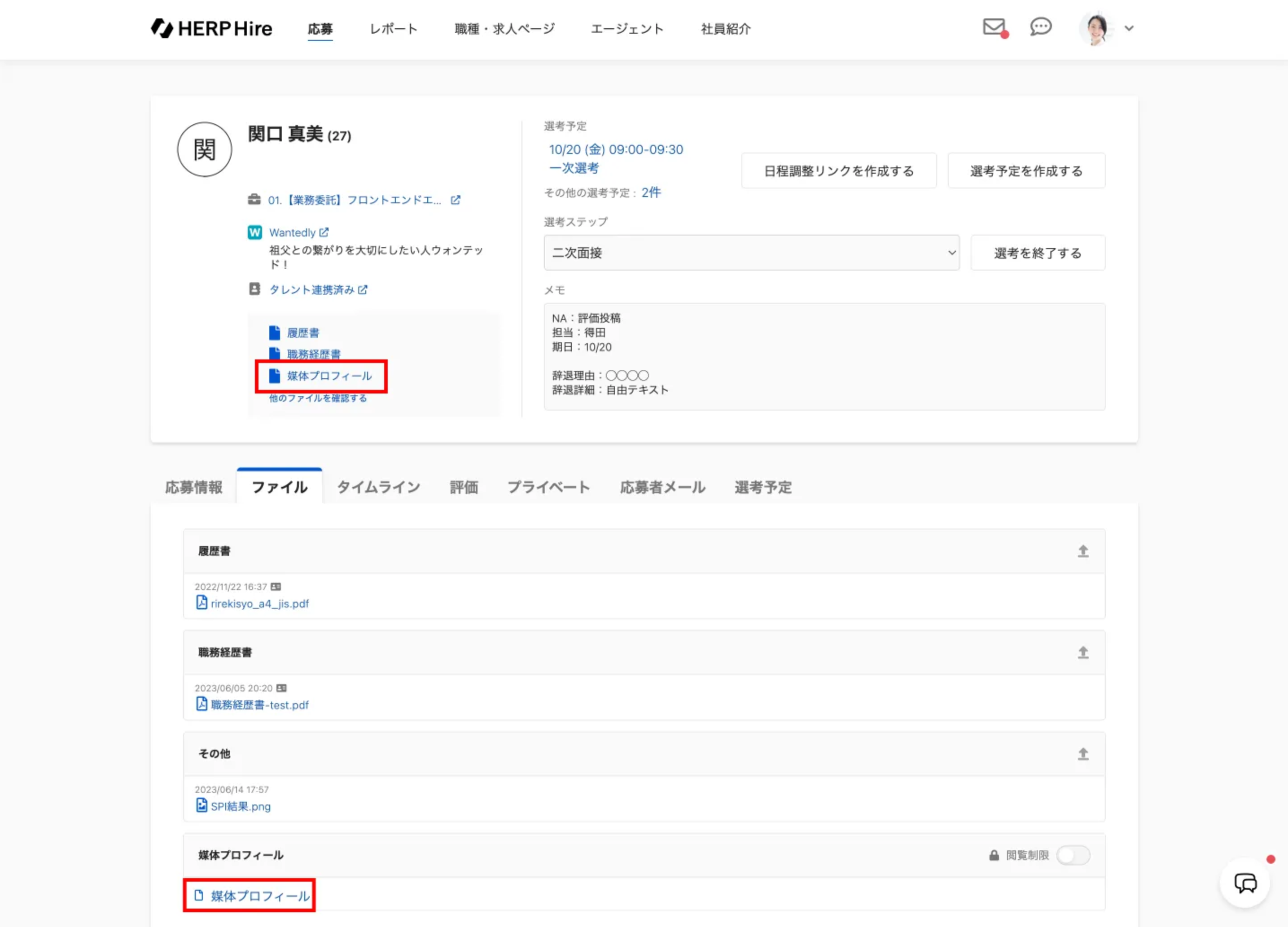
Task: Expand the 選考ステップ dropdown showing 二次面接
Action: (751, 253)
